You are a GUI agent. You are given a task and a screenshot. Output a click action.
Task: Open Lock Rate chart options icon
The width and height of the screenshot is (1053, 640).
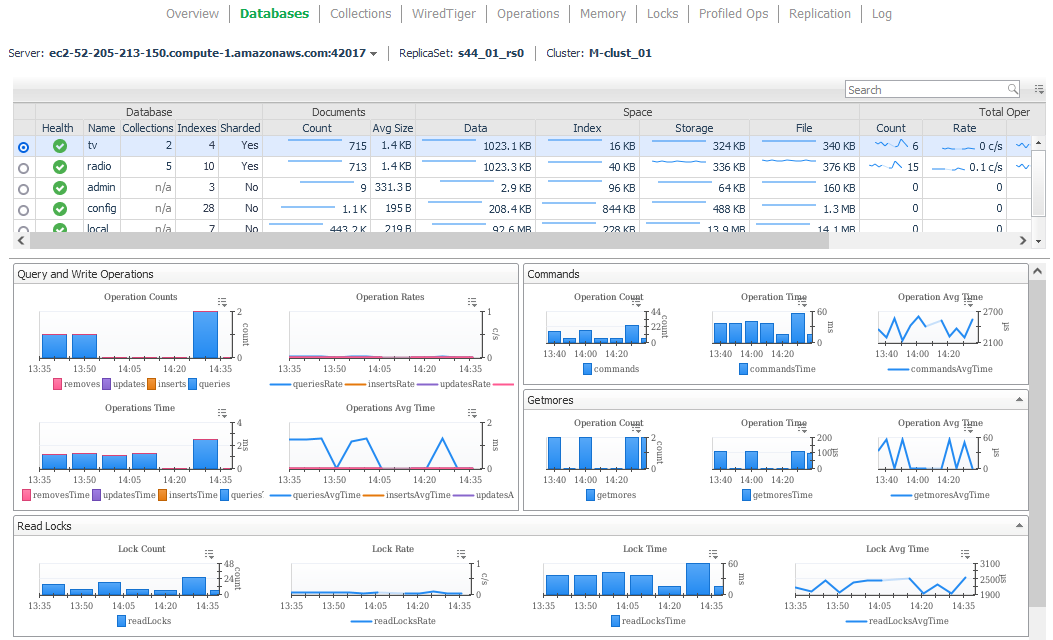pyautogui.click(x=461, y=554)
